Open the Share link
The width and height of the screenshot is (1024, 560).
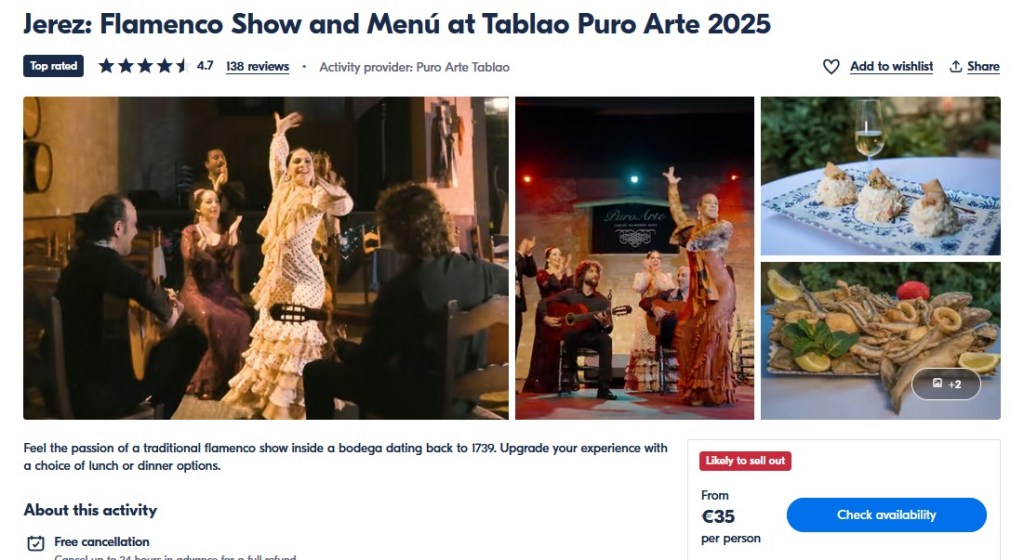pos(983,67)
